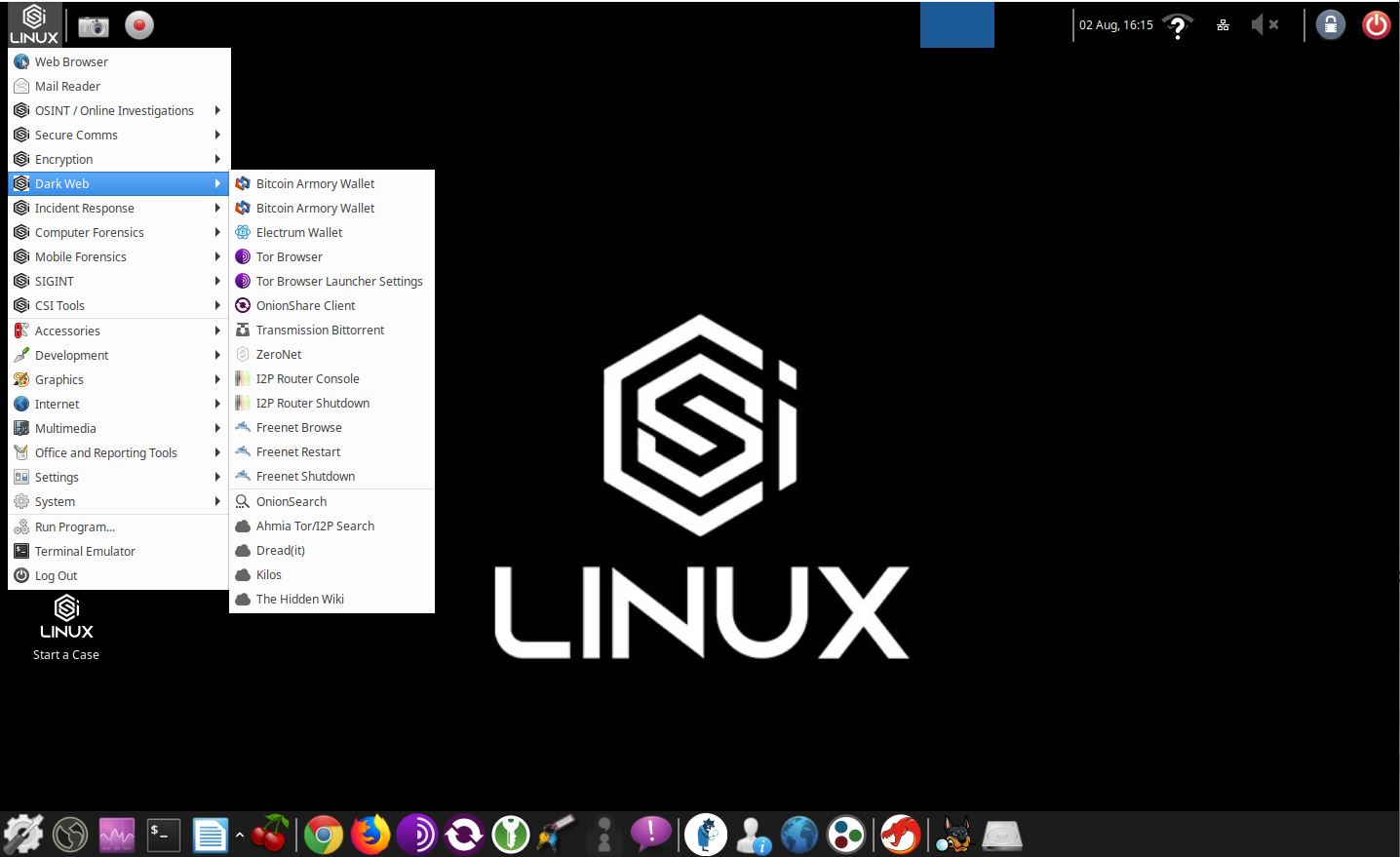Viewport: 1400px width, 857px height.
Task: Open the text document taskbar icon
Action: [x=210, y=835]
